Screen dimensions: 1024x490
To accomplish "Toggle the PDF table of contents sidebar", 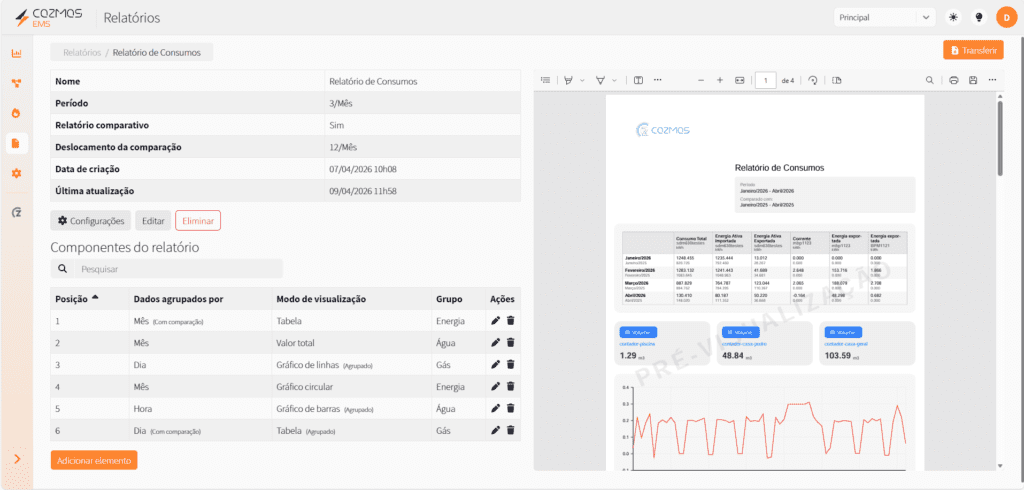I will [x=546, y=80].
